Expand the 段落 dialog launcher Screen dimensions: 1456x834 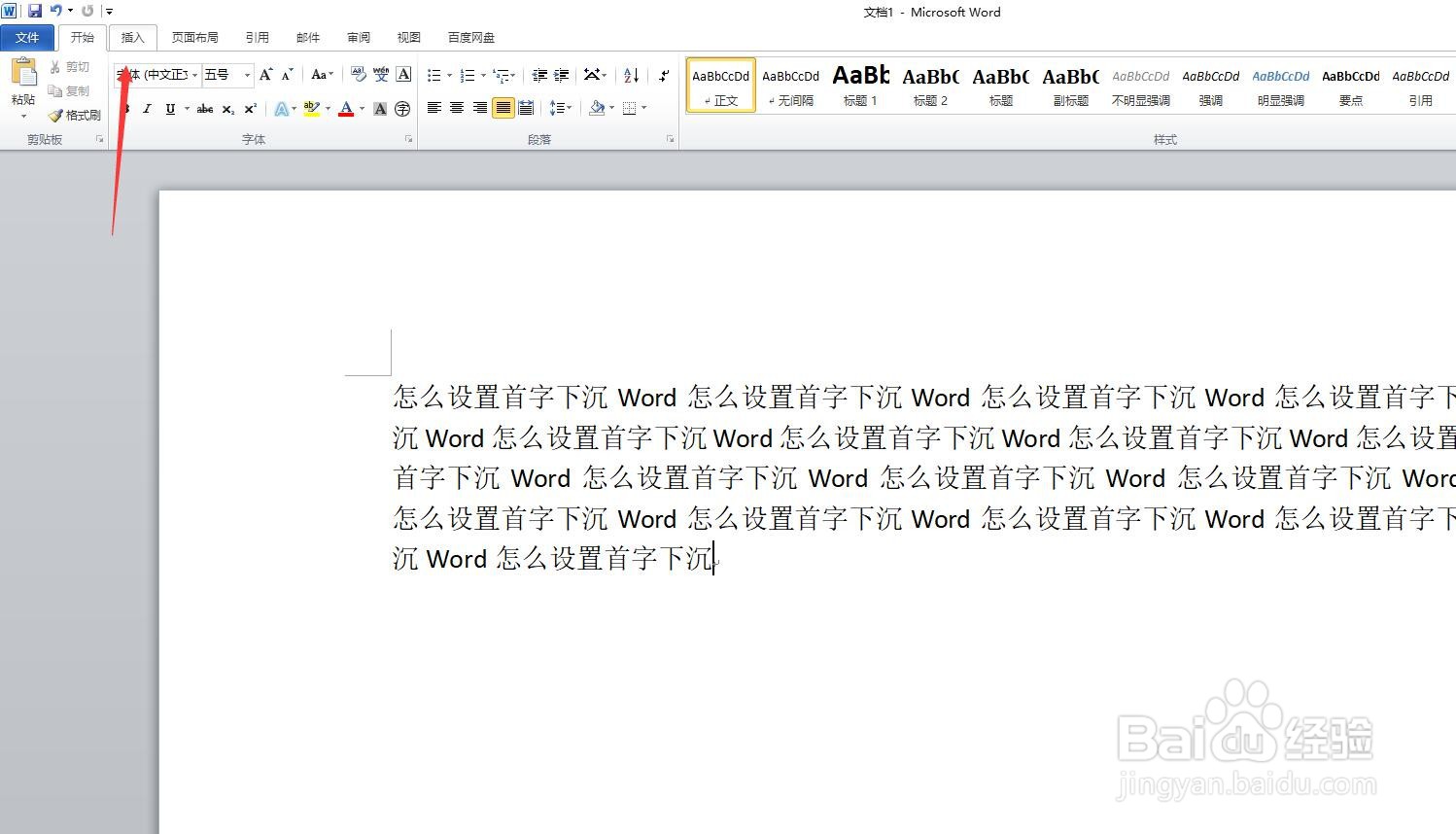point(670,140)
